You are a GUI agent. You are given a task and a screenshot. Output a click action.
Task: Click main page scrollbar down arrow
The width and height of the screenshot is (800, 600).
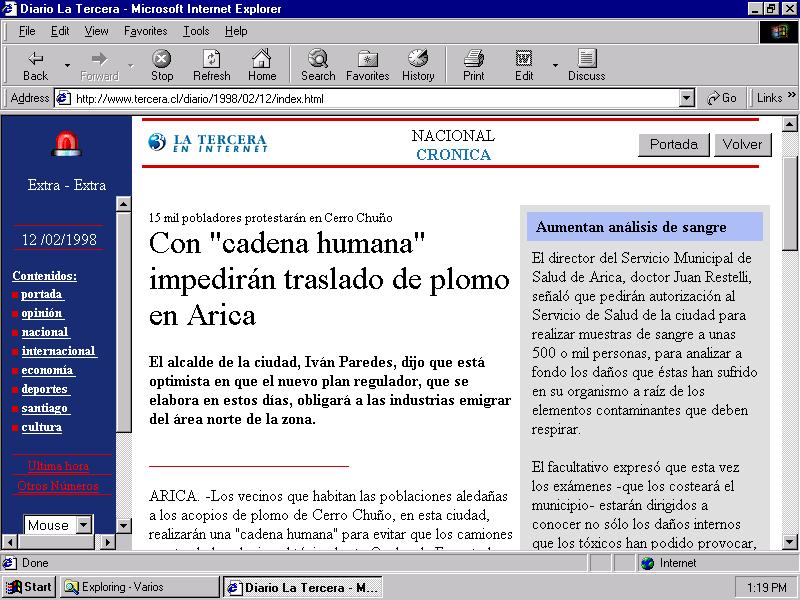coord(789,541)
